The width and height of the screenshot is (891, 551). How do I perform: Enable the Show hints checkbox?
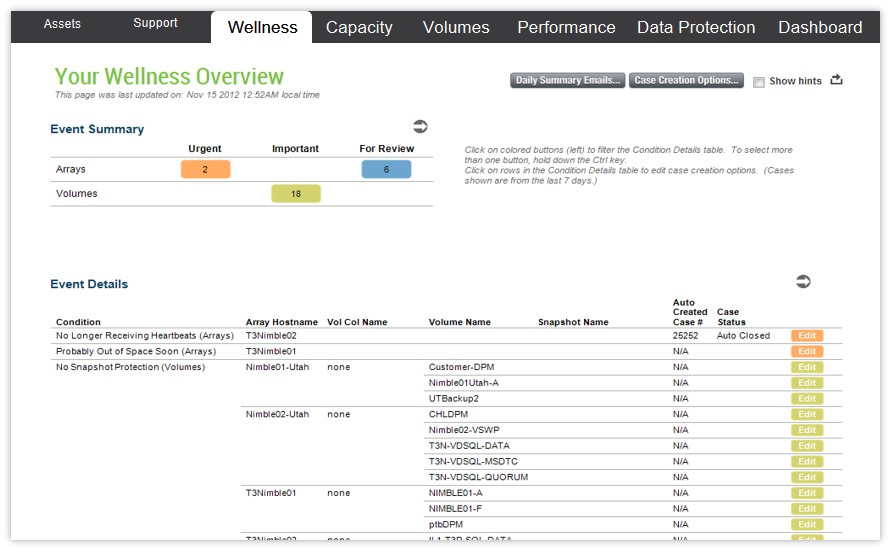click(759, 82)
